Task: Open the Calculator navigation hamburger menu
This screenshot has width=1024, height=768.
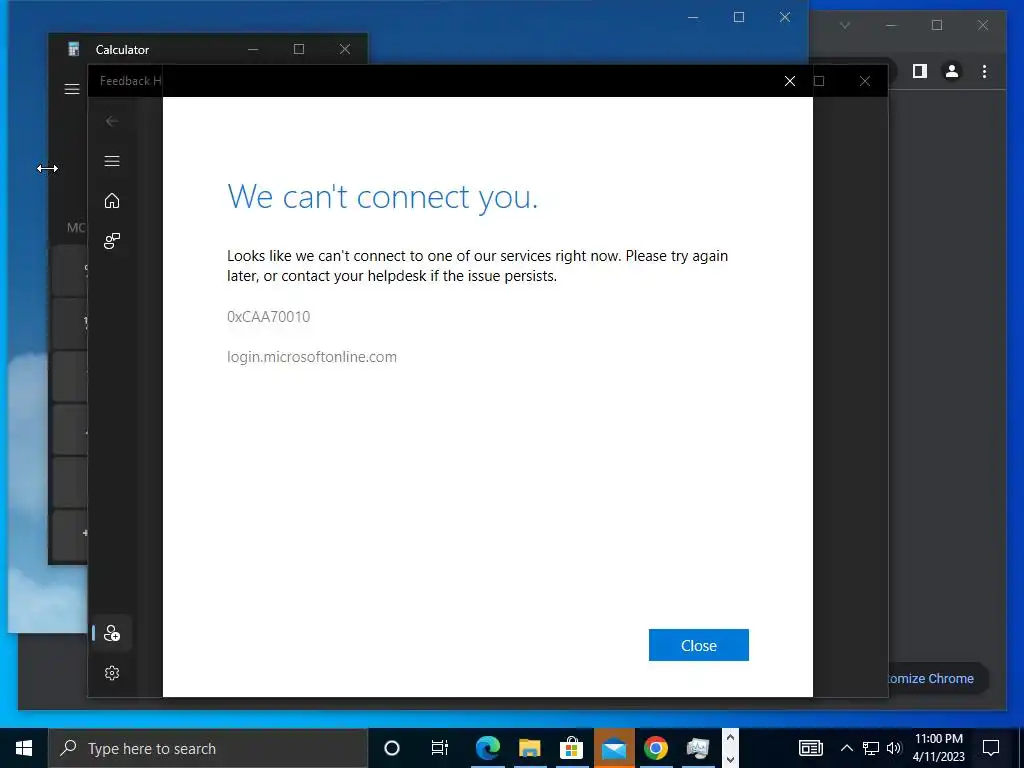Action: click(72, 89)
